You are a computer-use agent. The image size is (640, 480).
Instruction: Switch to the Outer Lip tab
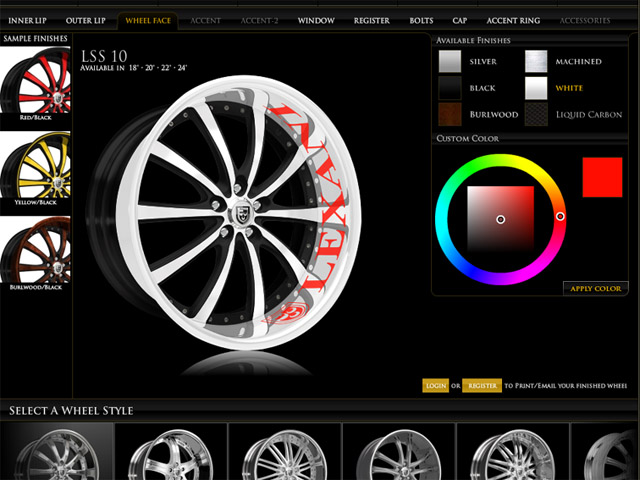point(86,20)
